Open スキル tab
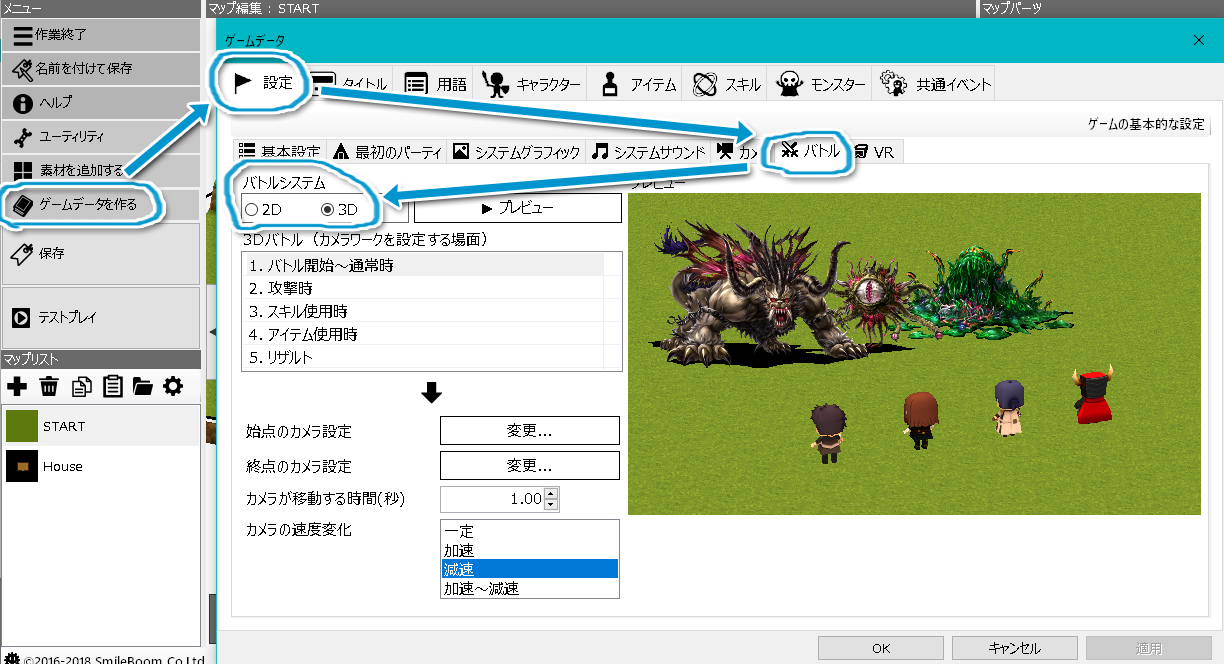Image resolution: width=1224 pixels, height=664 pixels. [726, 85]
